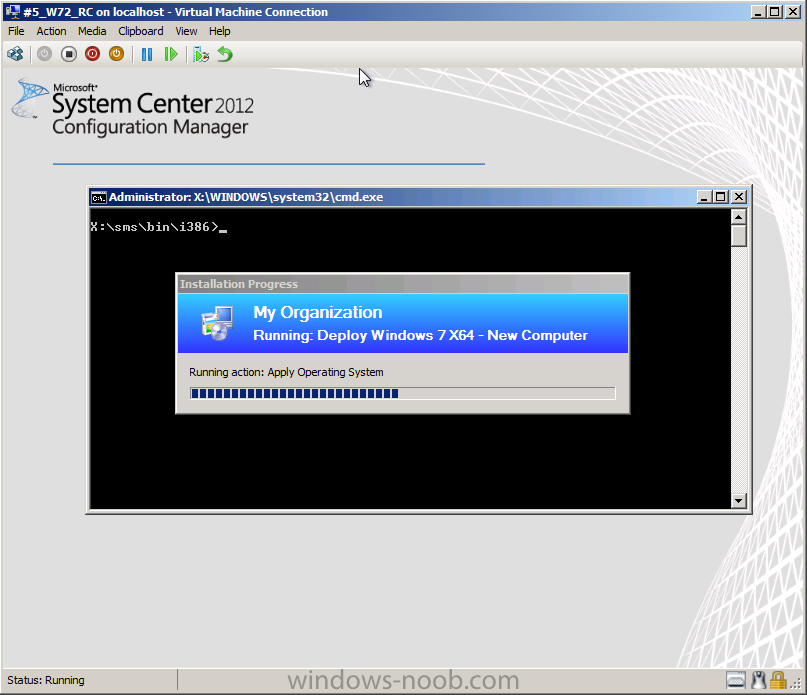Click the cmd window scroll down arrow
Image resolution: width=807 pixels, height=695 pixels.
point(739,500)
